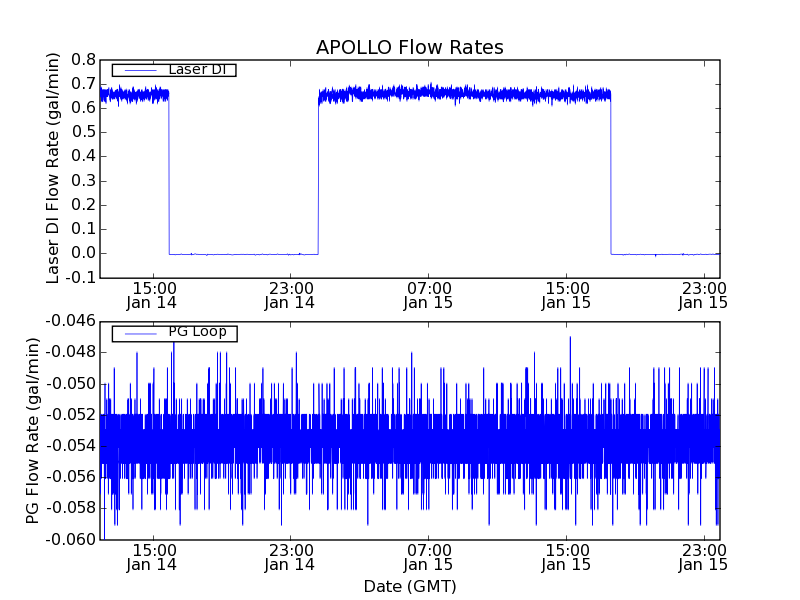This screenshot has height=600, width=800.
Task: Click the PG Flow Rate y-axis label
Action: [33, 430]
